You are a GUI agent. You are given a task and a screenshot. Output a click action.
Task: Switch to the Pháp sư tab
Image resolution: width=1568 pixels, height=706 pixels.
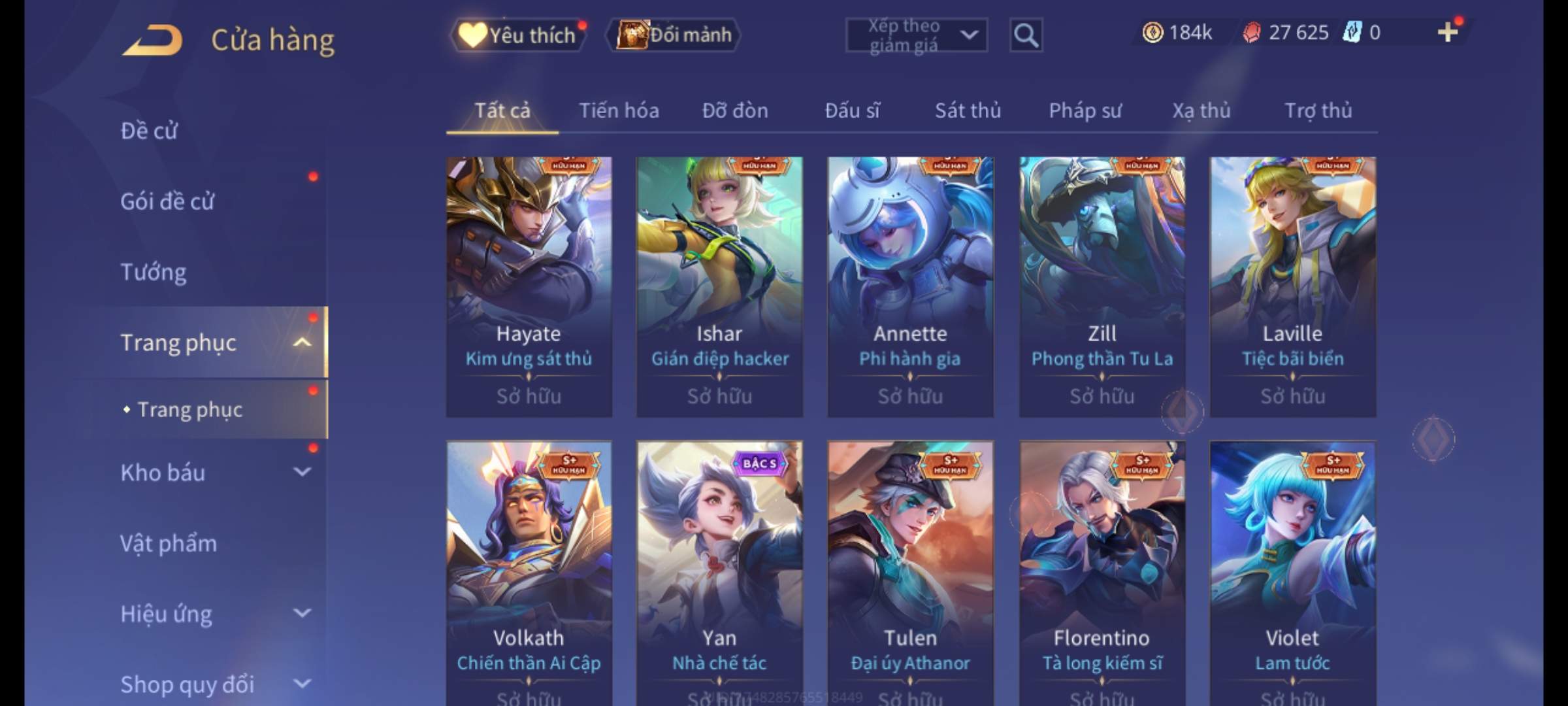1085,110
